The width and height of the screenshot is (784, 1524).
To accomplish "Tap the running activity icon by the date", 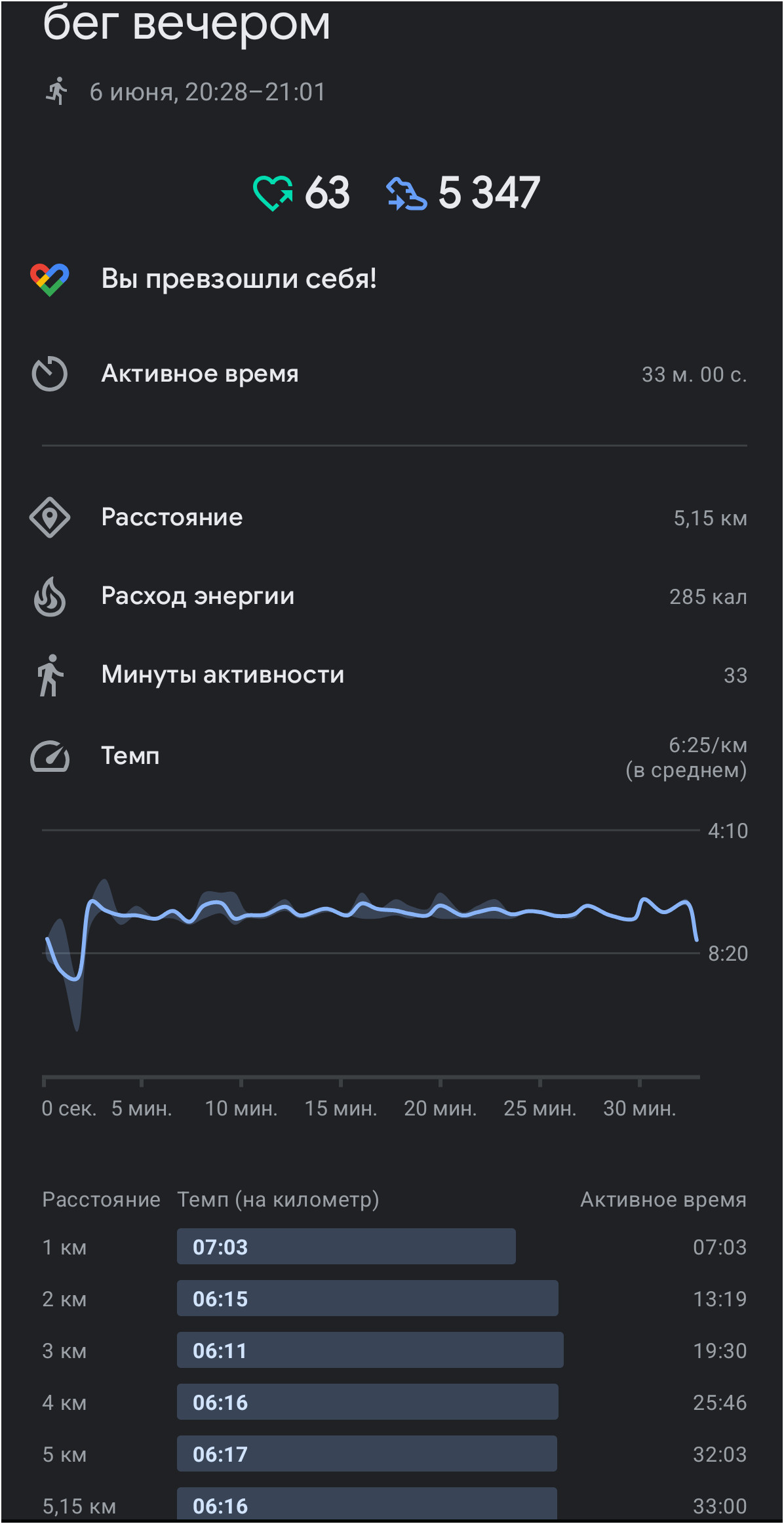I will click(57, 91).
